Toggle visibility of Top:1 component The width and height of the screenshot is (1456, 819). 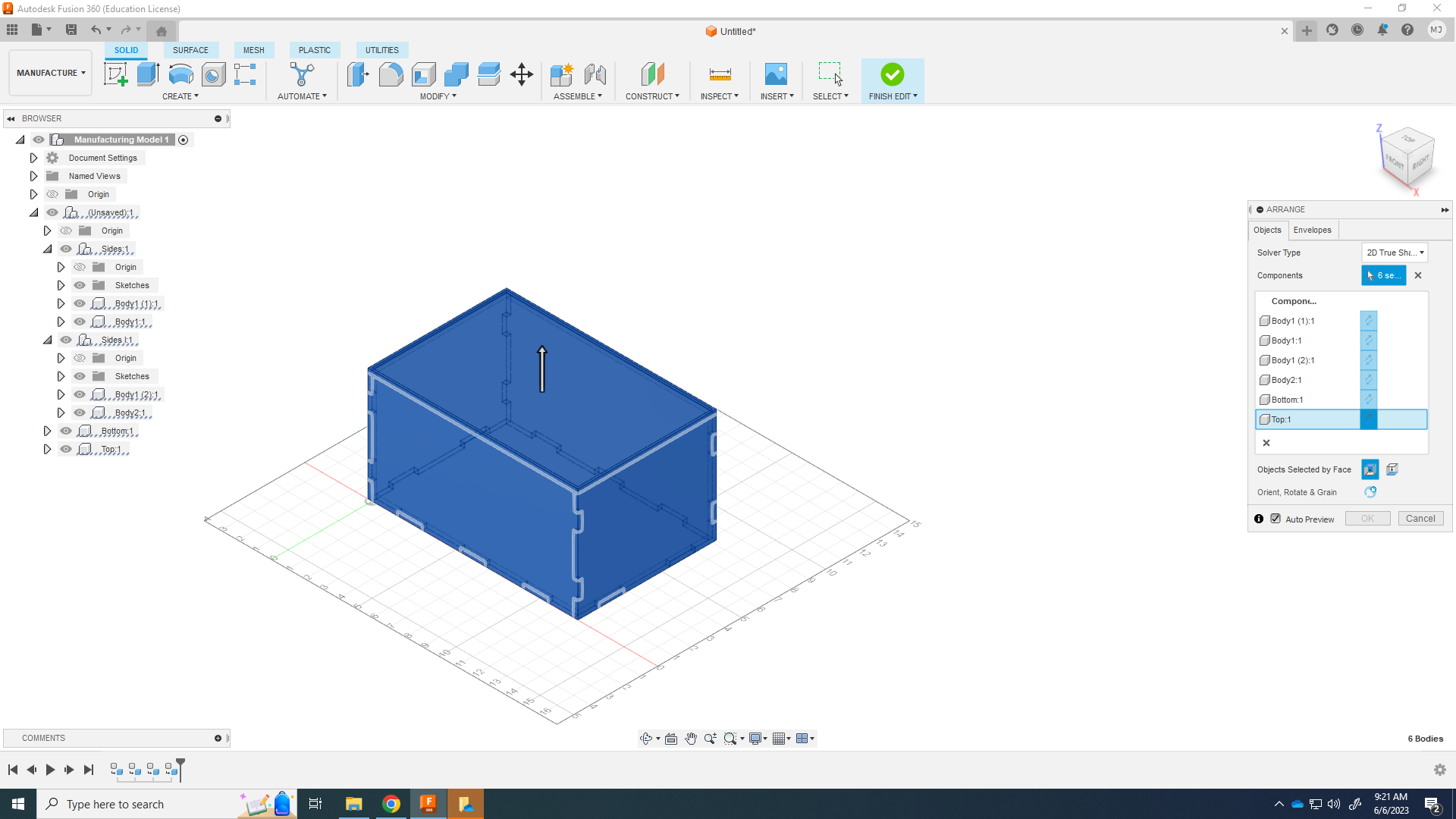coord(66,449)
